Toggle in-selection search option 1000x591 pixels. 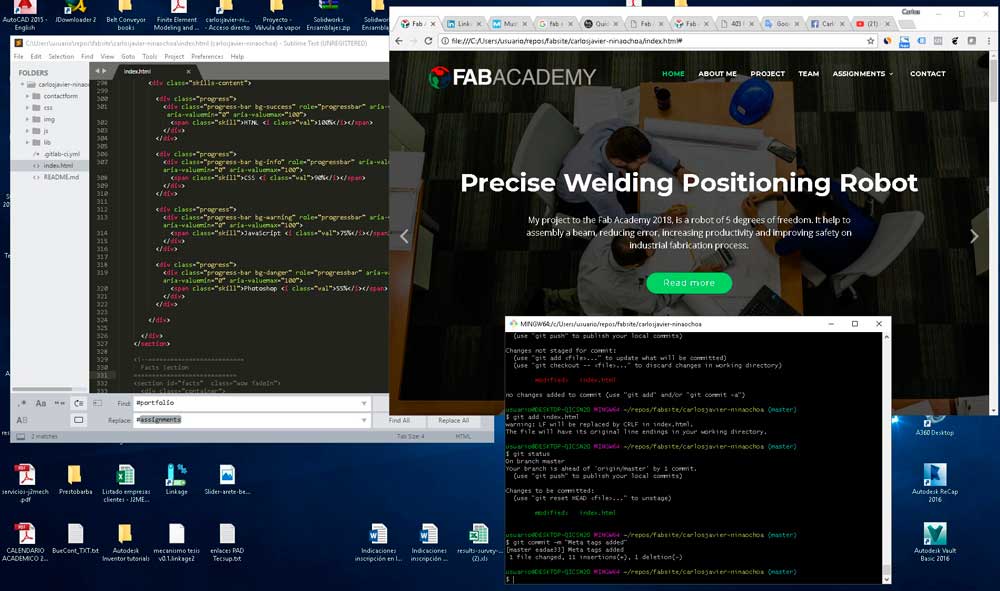98,403
